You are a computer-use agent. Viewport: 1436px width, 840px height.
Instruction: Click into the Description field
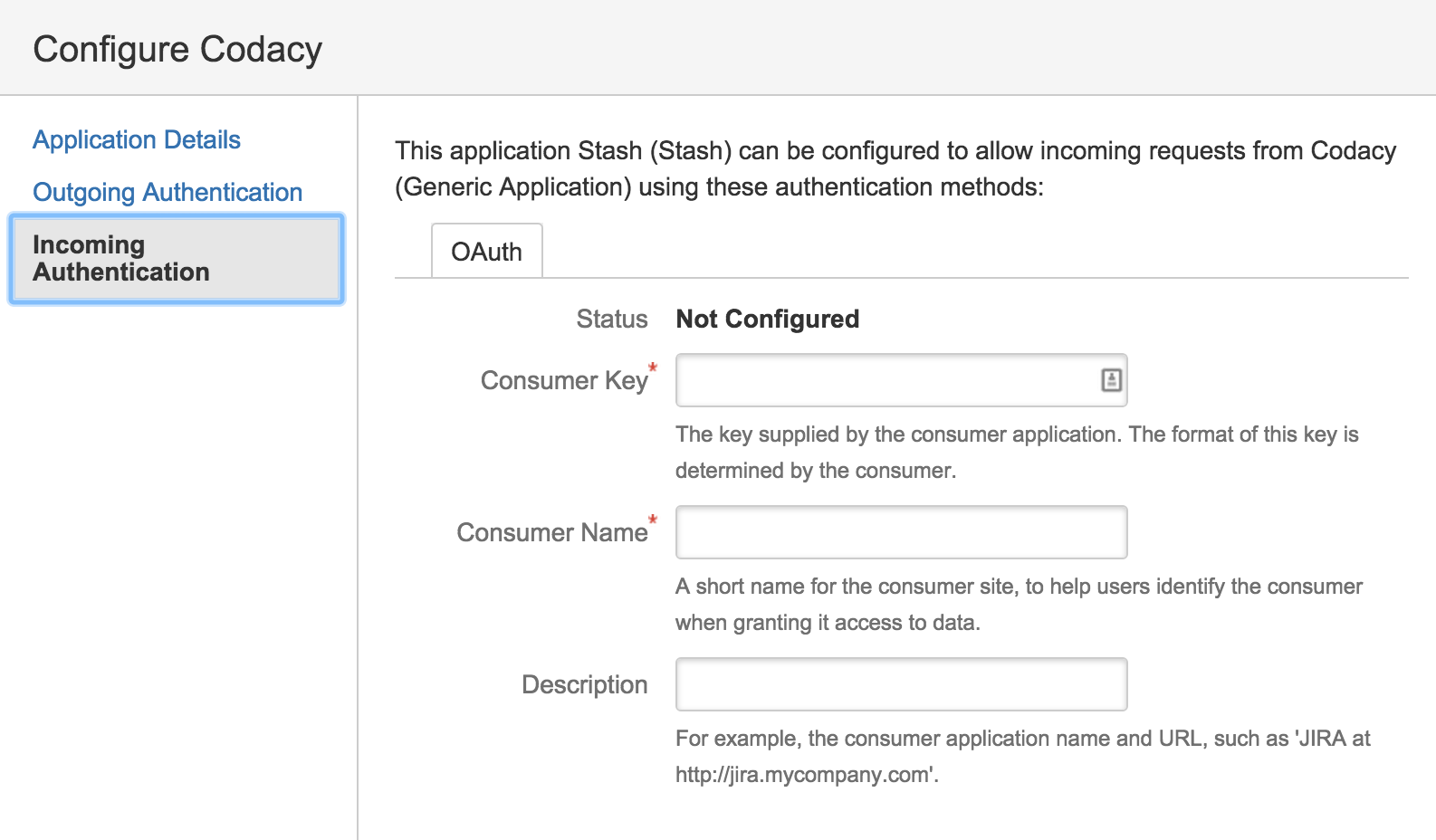pos(901,684)
